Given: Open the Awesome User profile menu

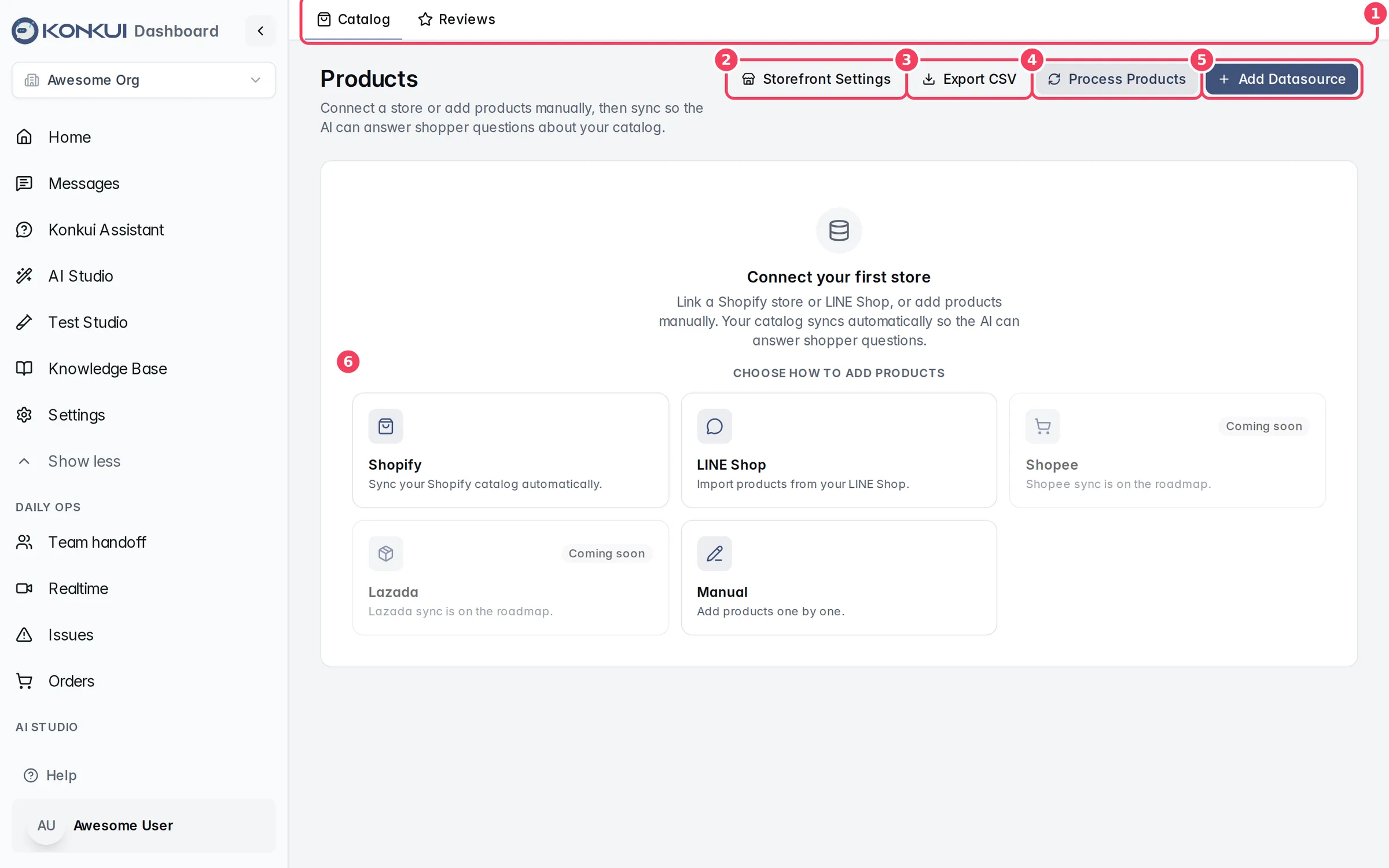Looking at the screenshot, I should (144, 826).
